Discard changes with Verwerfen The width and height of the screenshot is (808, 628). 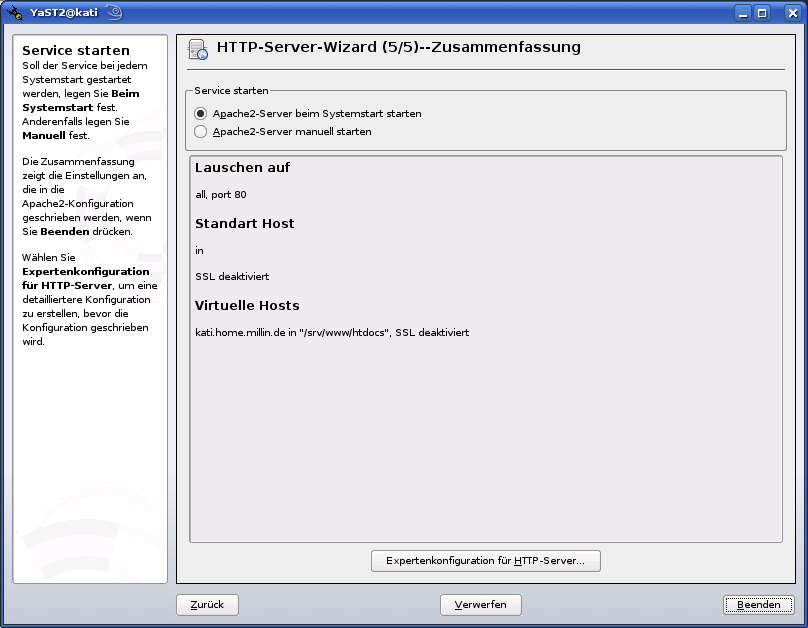tap(480, 605)
